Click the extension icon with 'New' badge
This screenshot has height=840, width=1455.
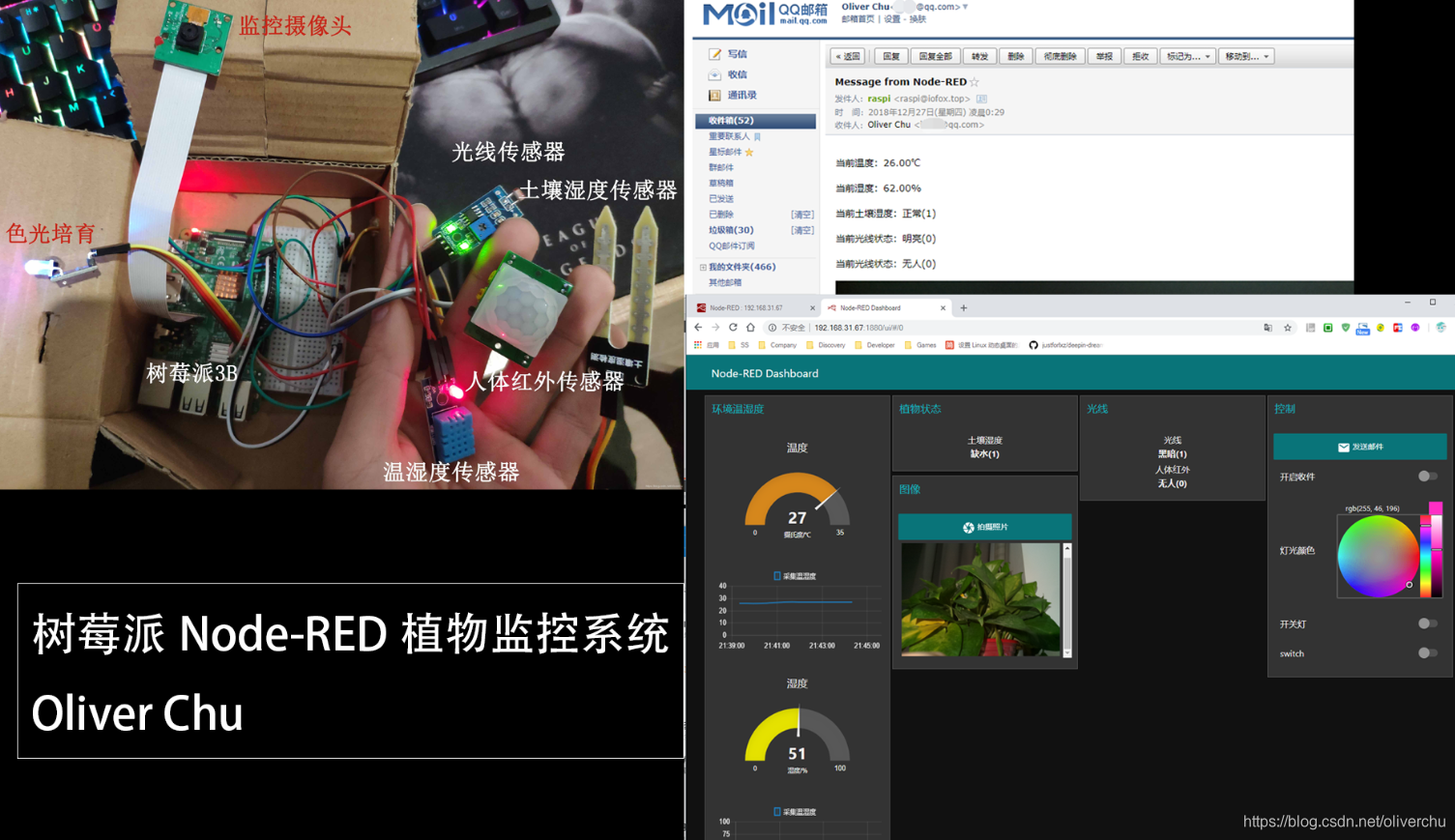[x=1362, y=329]
